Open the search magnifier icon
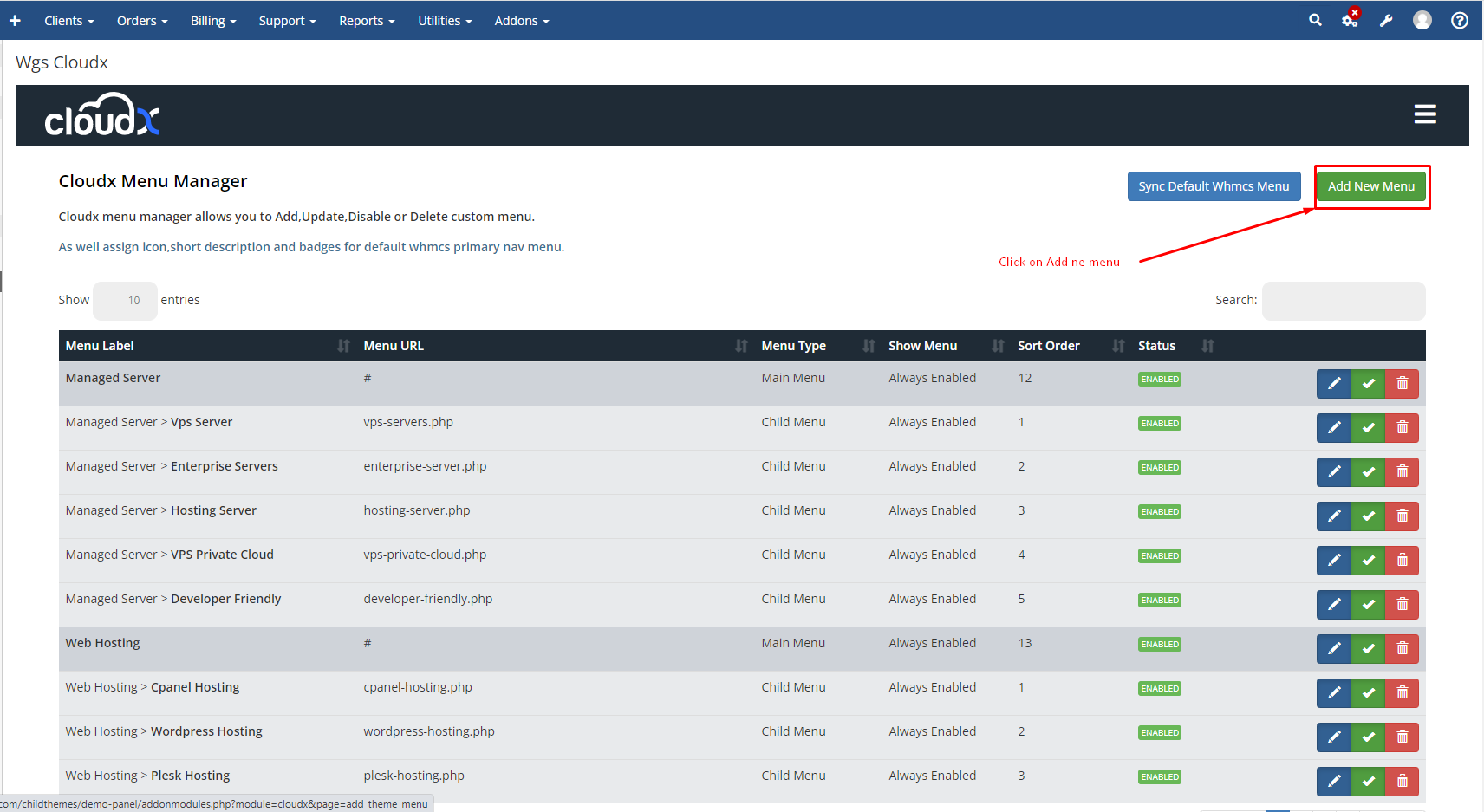 [x=1315, y=20]
